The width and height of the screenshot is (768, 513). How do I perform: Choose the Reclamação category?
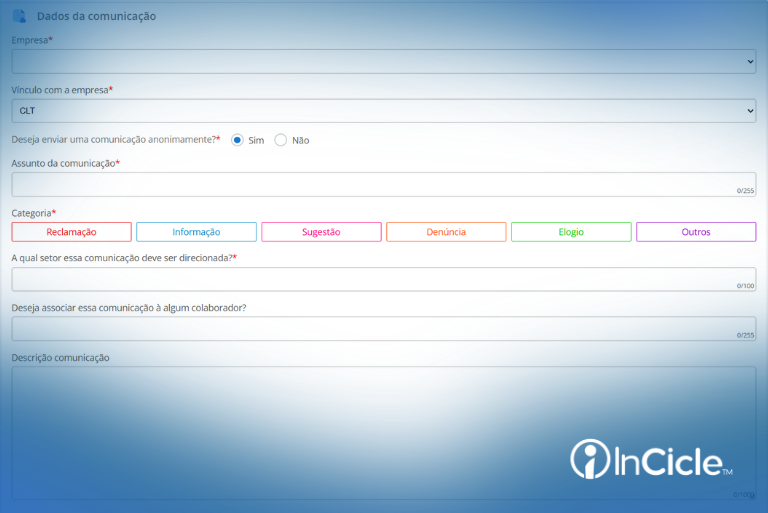71,232
